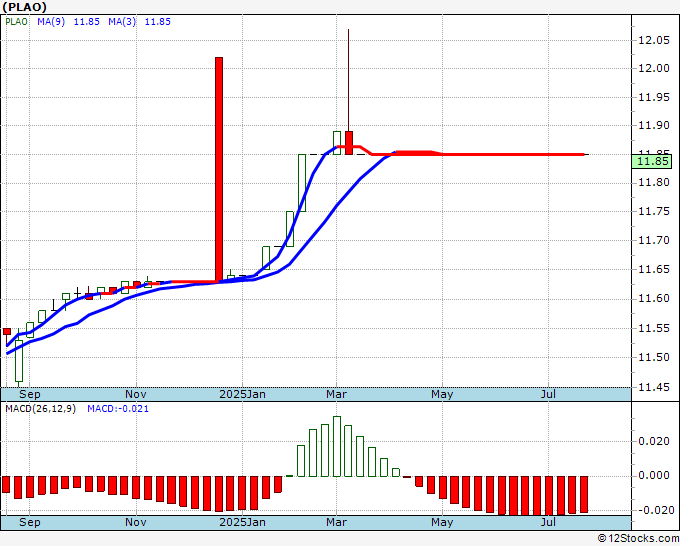This screenshot has height=546, width=680.
Task: Click the 11.45 price axis label
Action: 654,387
